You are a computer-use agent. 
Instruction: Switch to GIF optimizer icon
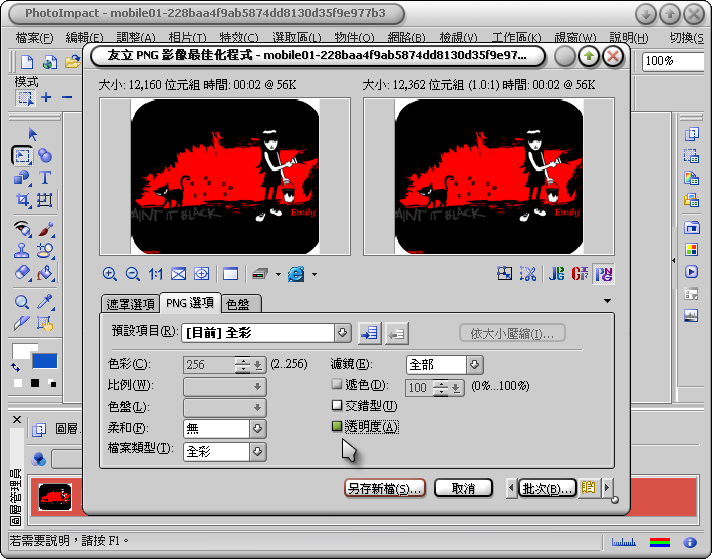[x=580, y=273]
